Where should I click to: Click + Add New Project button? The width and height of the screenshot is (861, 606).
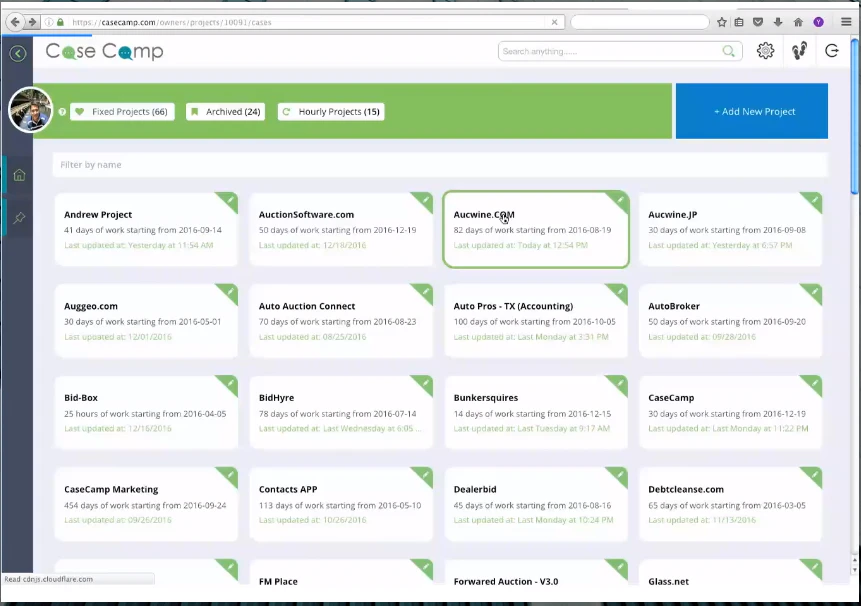tap(752, 111)
